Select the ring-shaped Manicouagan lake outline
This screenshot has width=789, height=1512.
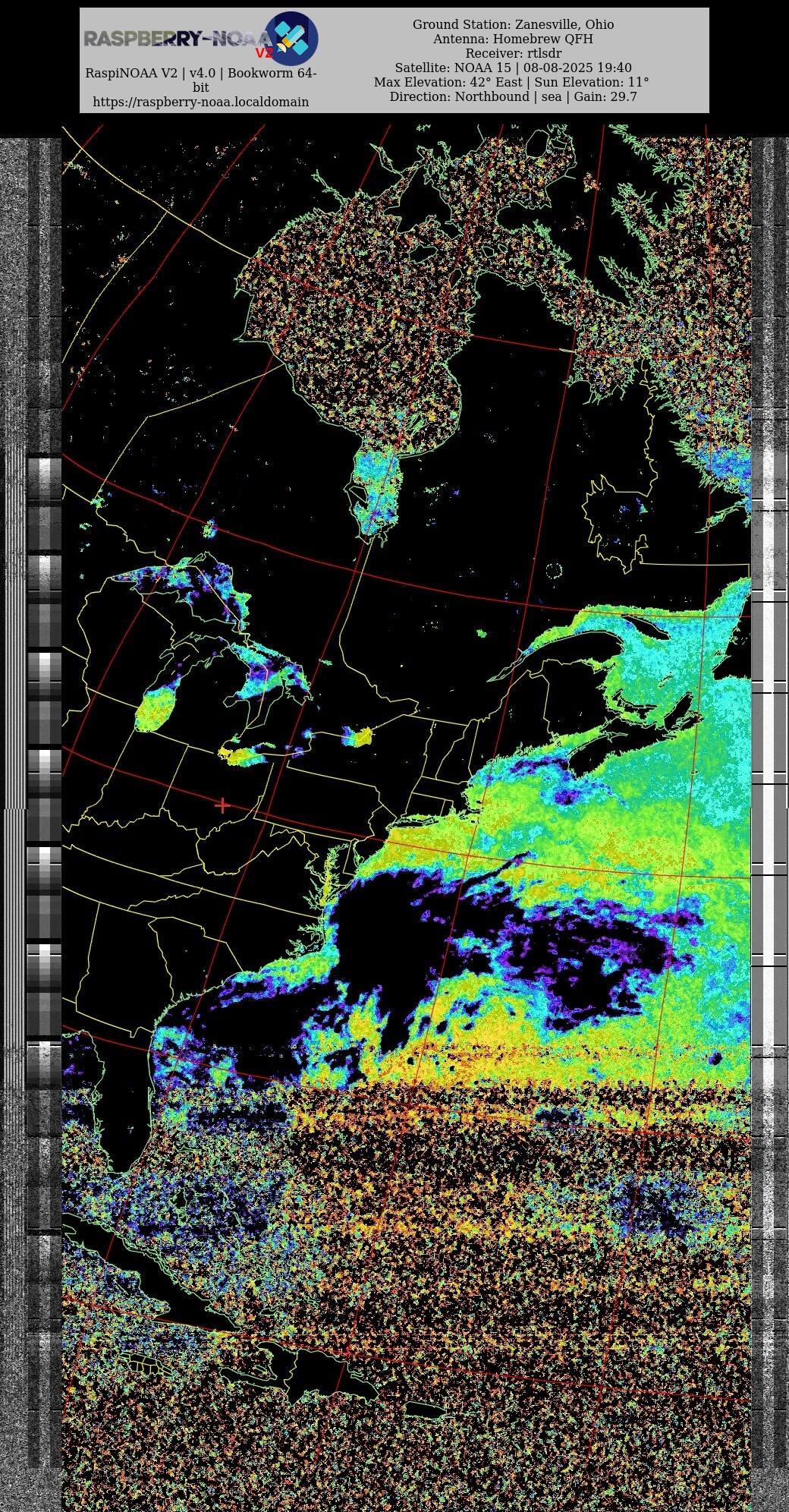[x=554, y=570]
